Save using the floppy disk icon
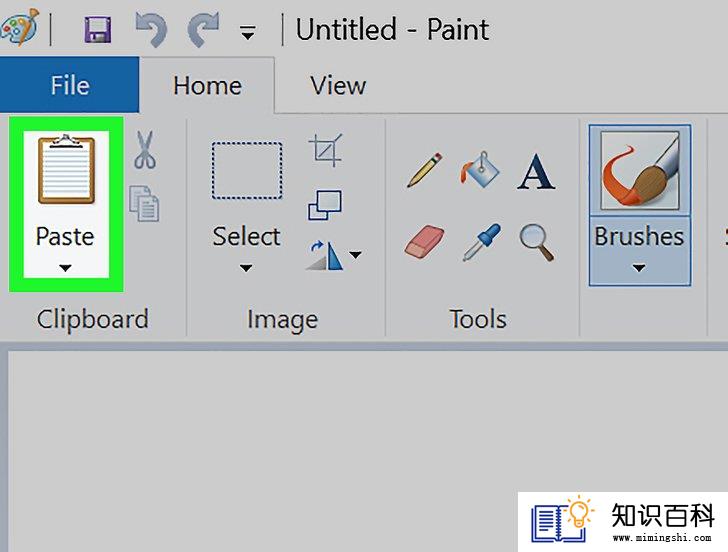 tap(98, 30)
